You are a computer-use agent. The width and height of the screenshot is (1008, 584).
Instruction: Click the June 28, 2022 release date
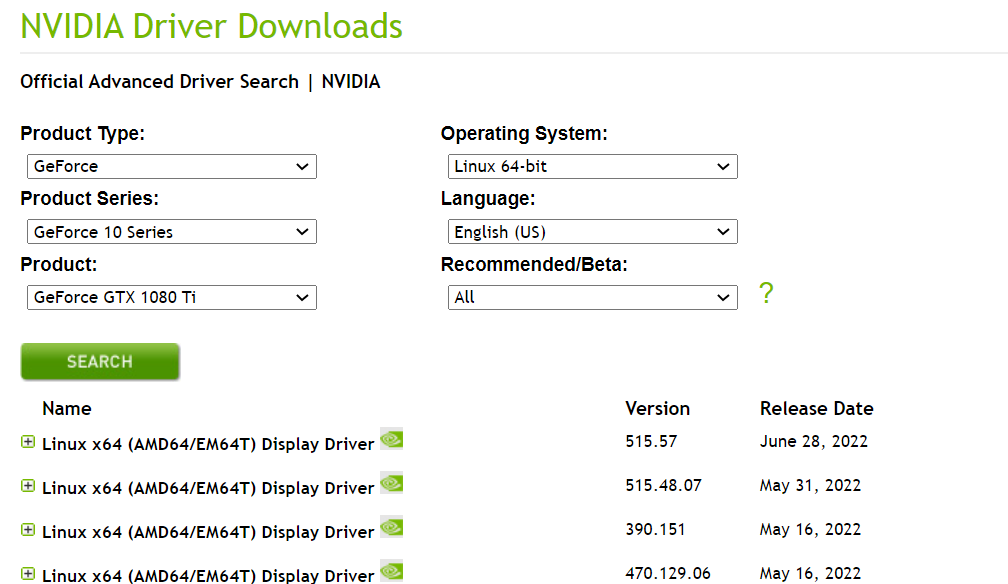[x=814, y=441]
